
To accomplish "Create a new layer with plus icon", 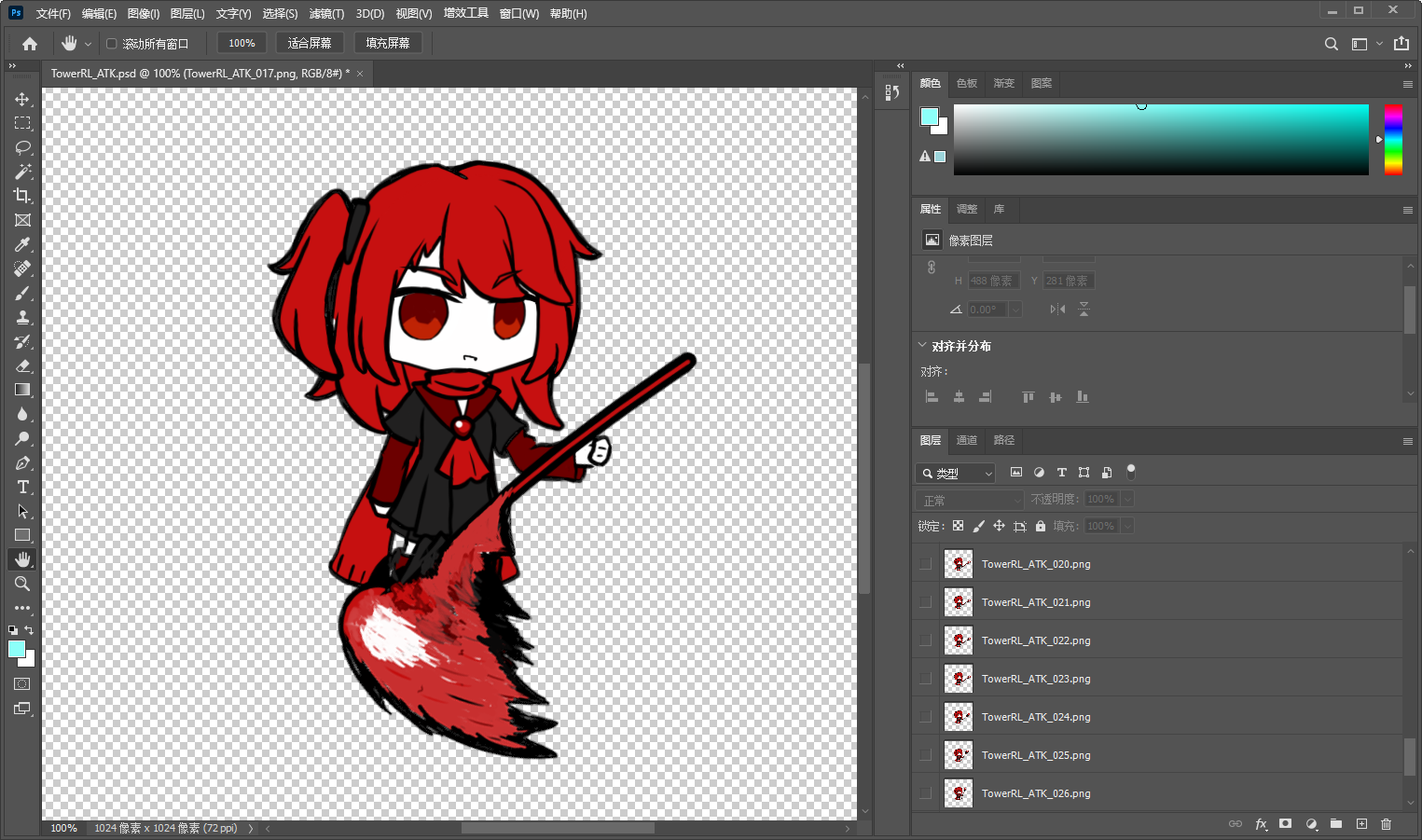I will [1361, 824].
